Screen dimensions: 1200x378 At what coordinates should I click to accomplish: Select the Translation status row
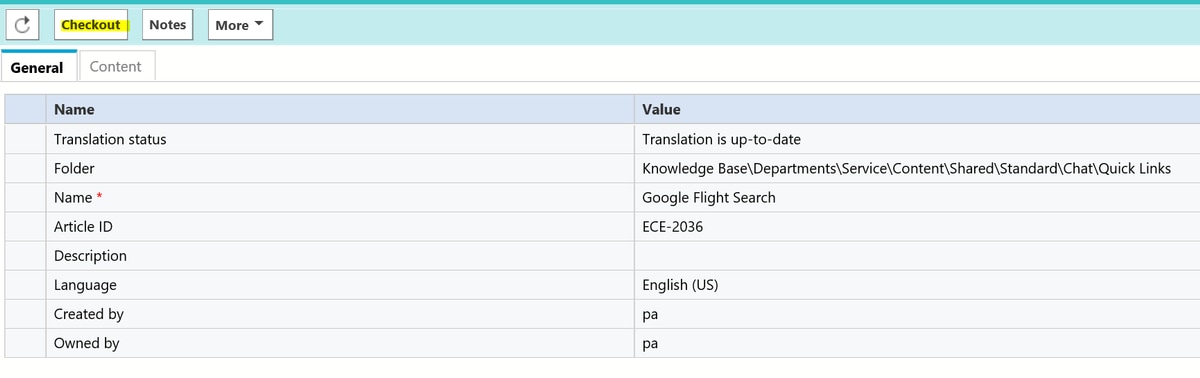click(x=600, y=139)
